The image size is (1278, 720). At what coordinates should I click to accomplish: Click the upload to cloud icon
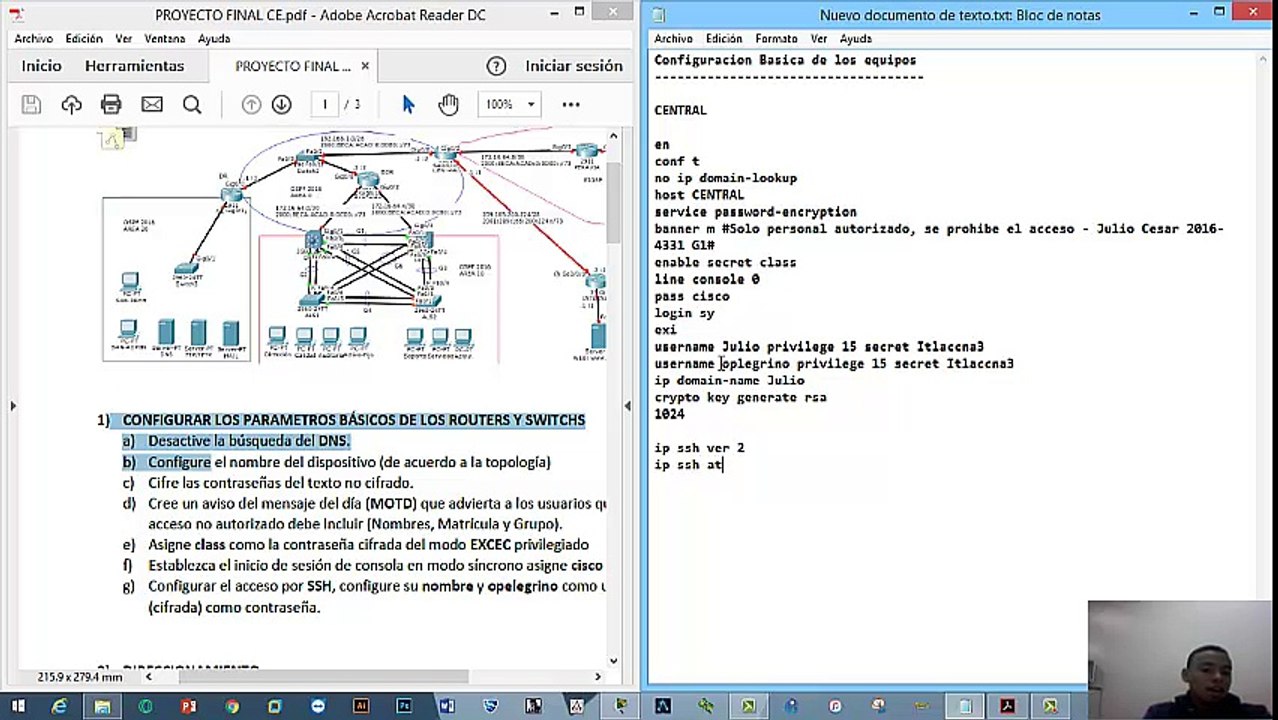click(71, 104)
